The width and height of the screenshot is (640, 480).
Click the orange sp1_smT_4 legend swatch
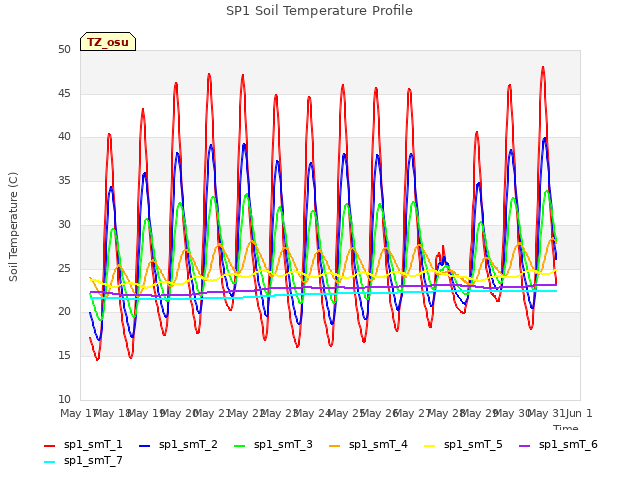[334, 446]
